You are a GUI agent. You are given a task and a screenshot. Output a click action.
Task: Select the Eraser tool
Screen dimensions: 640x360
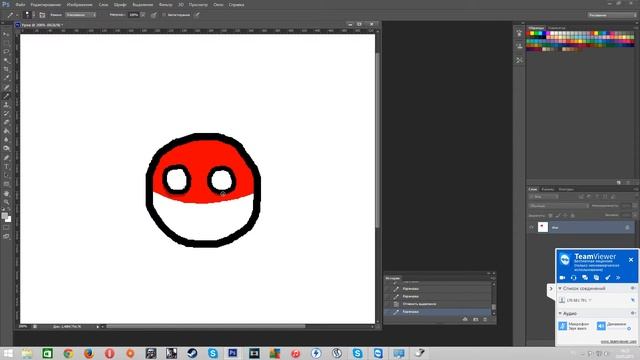pos(6,122)
